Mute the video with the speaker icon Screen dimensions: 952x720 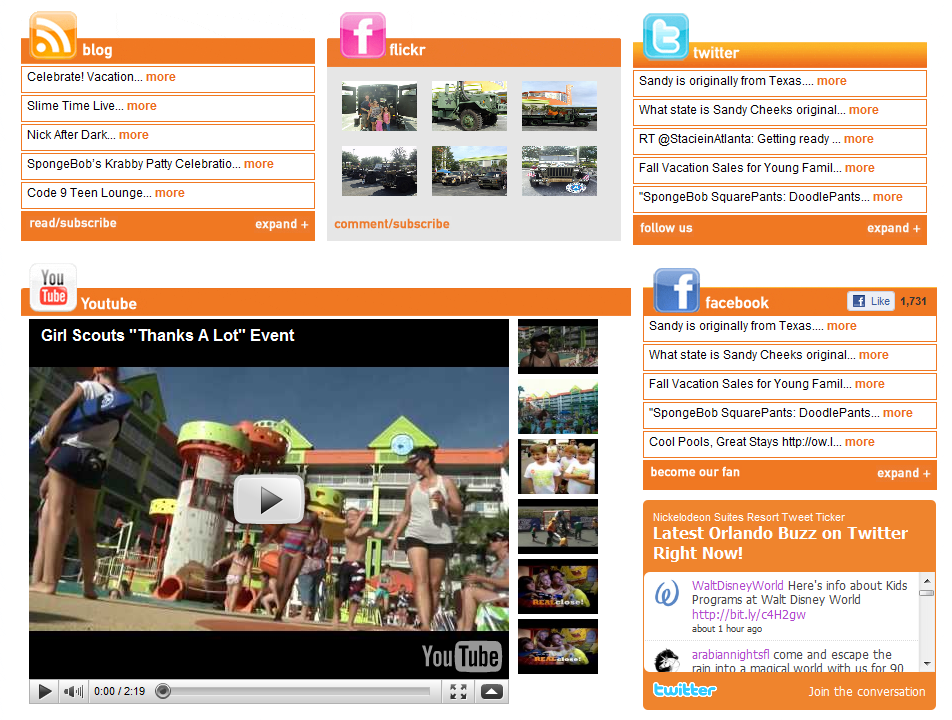pos(73,691)
